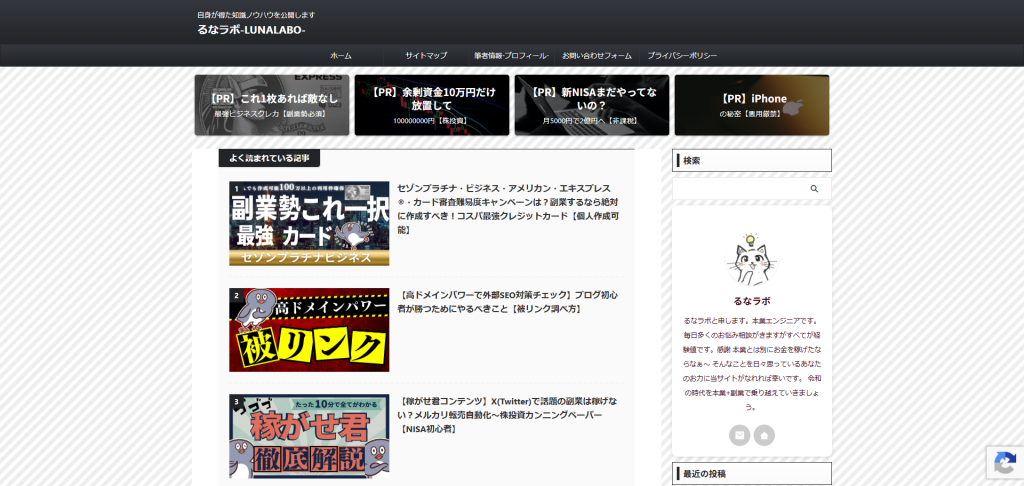Viewport: 1024px width, 486px height.
Task: Open お問い合わせフォーム menu item
Action: tap(597, 56)
